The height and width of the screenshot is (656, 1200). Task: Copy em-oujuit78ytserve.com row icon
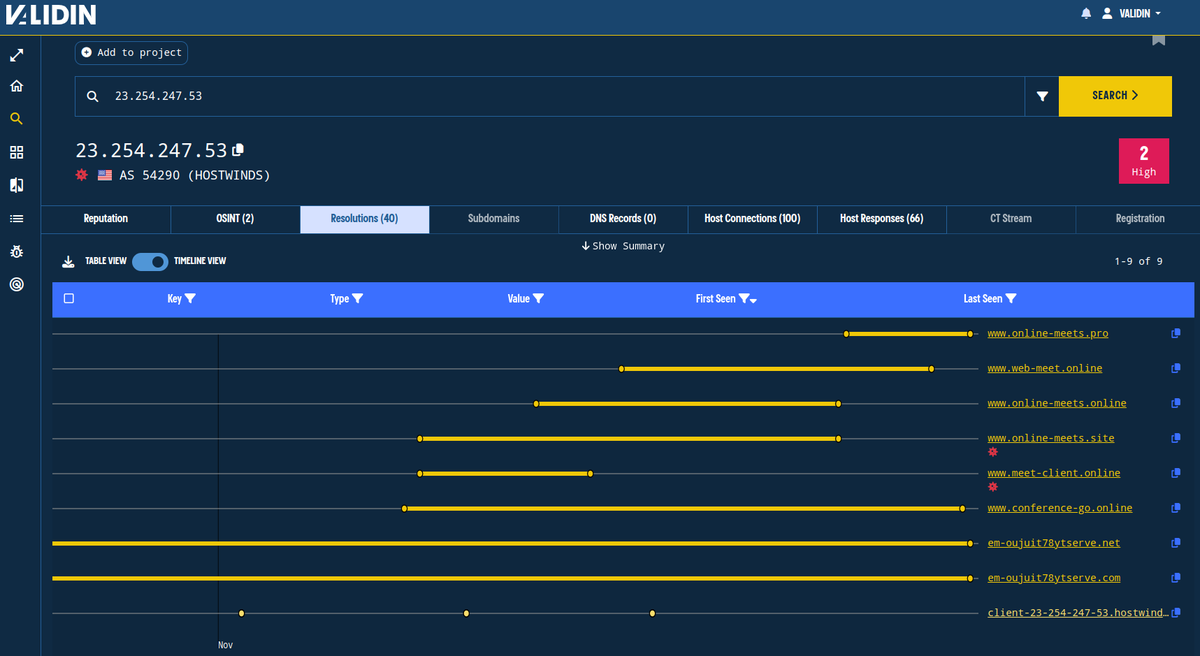click(1176, 578)
